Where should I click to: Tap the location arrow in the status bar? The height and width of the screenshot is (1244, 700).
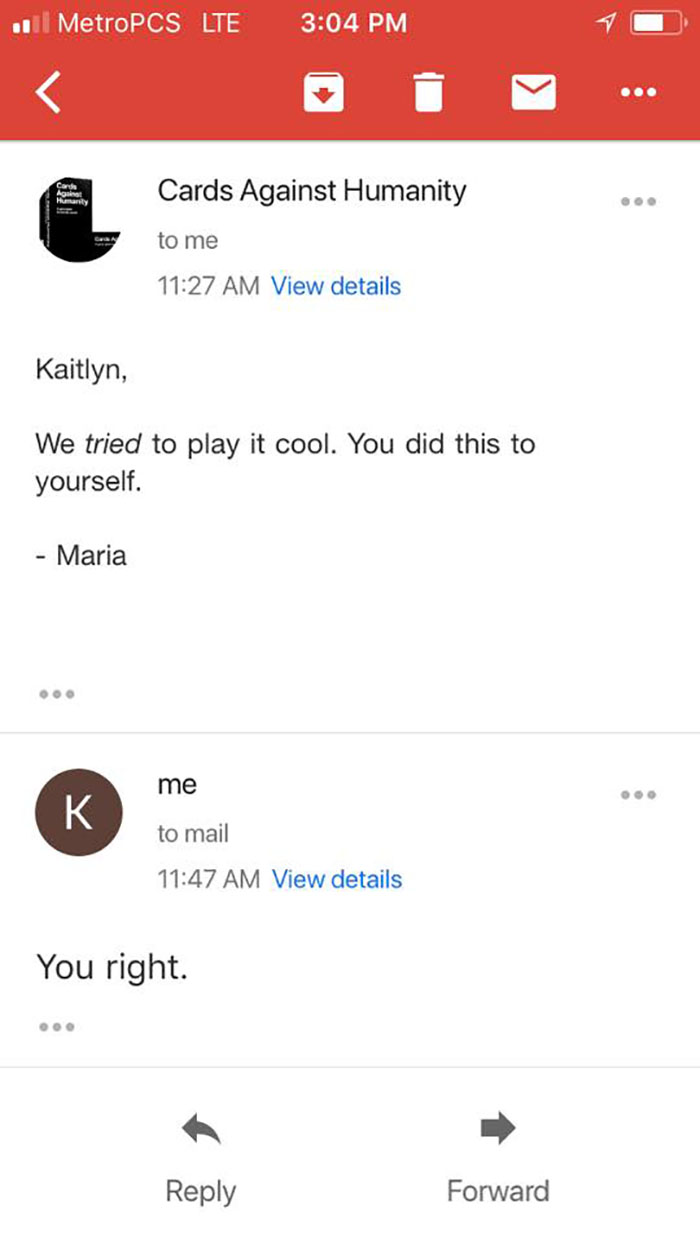(606, 22)
